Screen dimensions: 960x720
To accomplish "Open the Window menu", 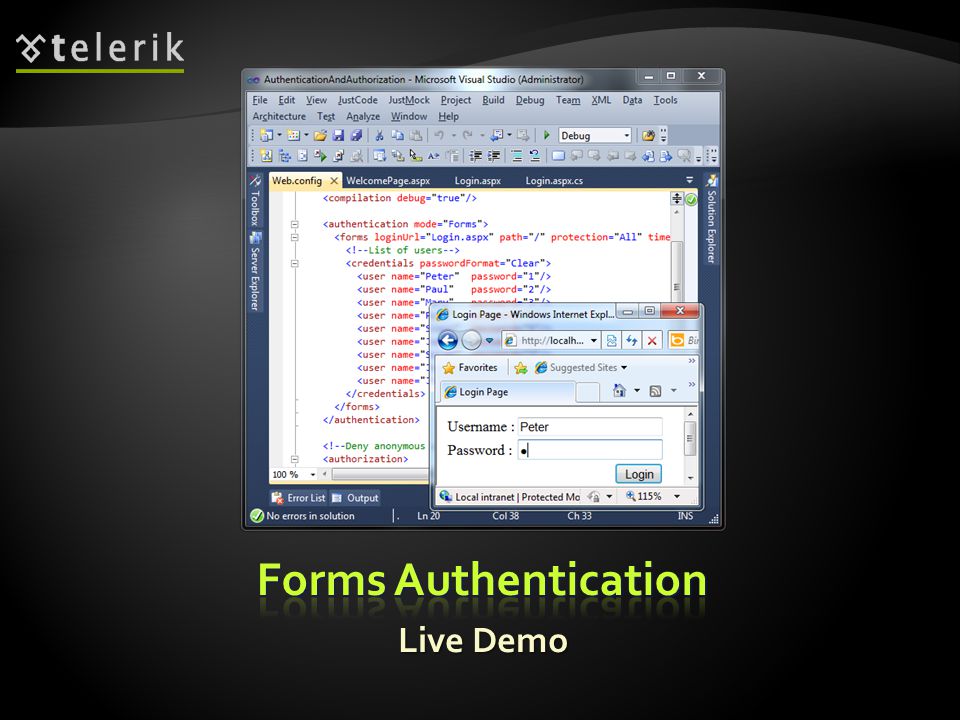I will pyautogui.click(x=408, y=116).
